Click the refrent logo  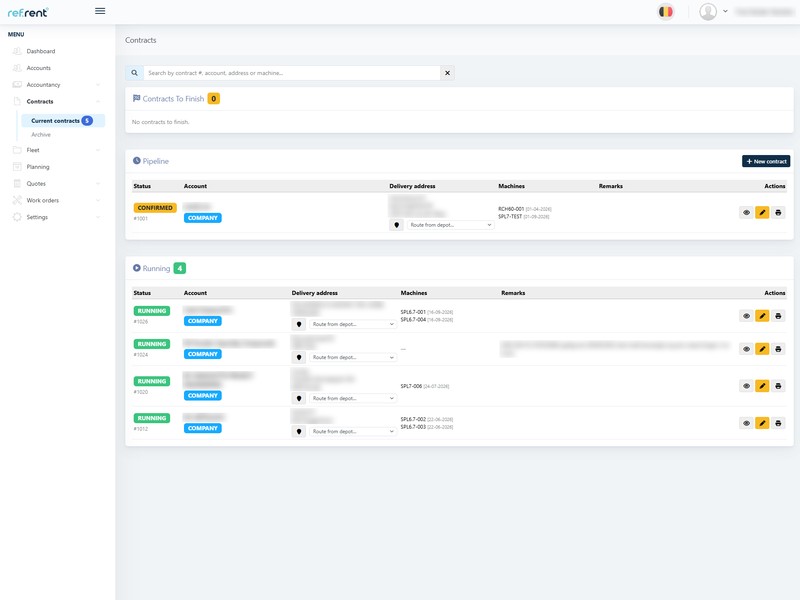[28, 12]
